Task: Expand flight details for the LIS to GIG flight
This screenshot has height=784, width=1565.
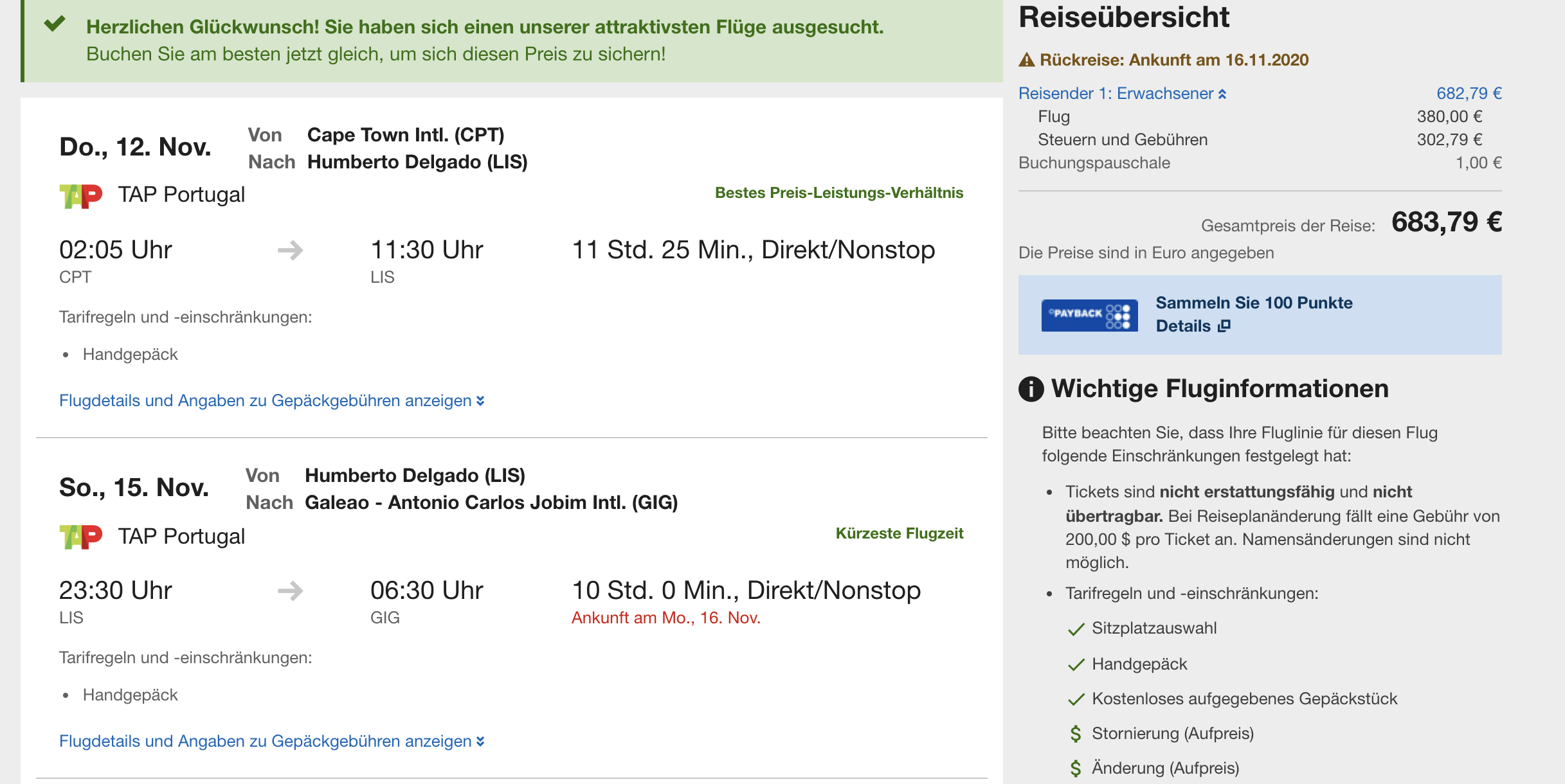Action: (271, 742)
